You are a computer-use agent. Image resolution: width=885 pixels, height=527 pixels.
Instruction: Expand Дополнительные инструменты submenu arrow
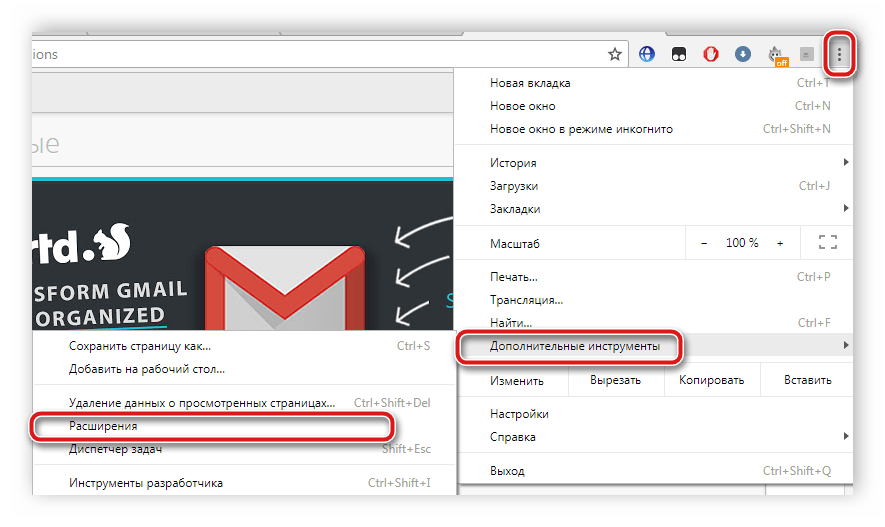click(x=845, y=345)
